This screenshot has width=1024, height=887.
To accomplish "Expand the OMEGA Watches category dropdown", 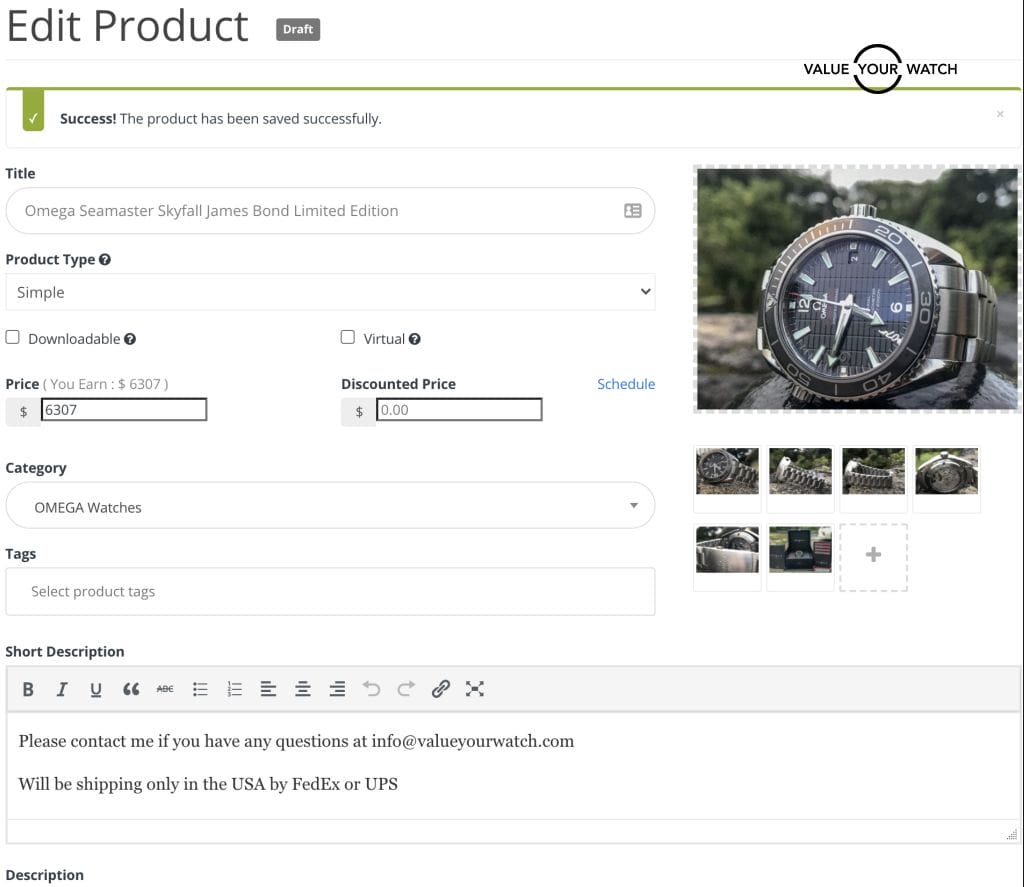I will [x=330, y=506].
